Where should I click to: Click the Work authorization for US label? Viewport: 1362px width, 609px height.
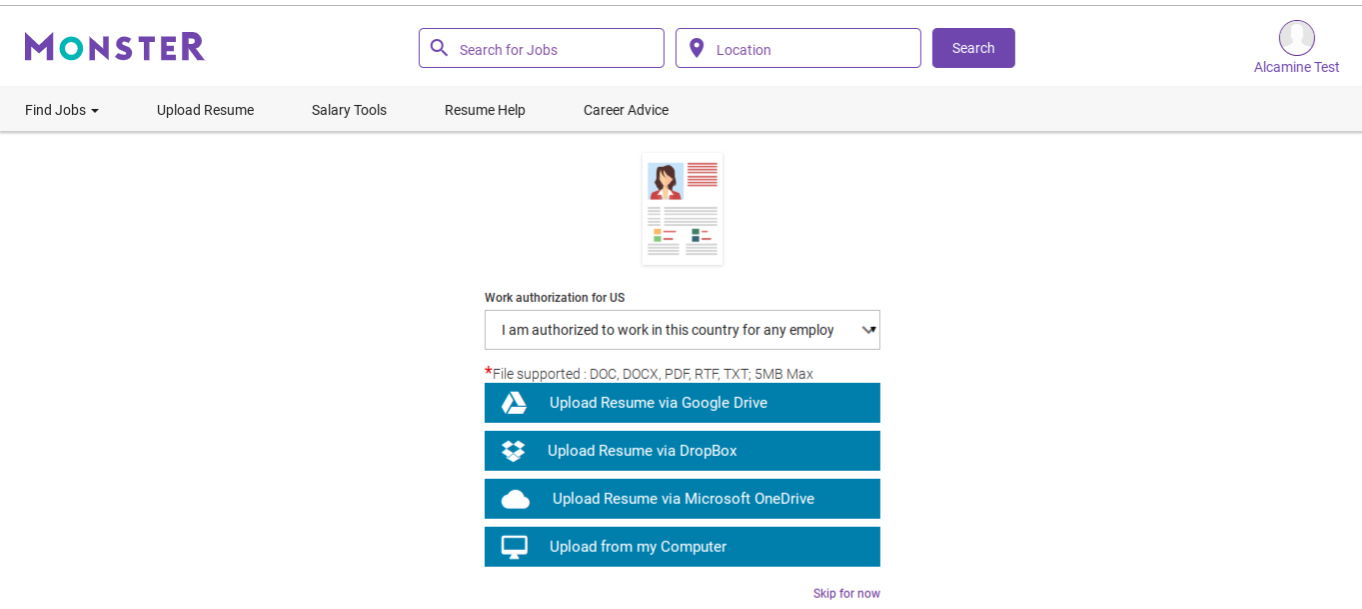555,298
